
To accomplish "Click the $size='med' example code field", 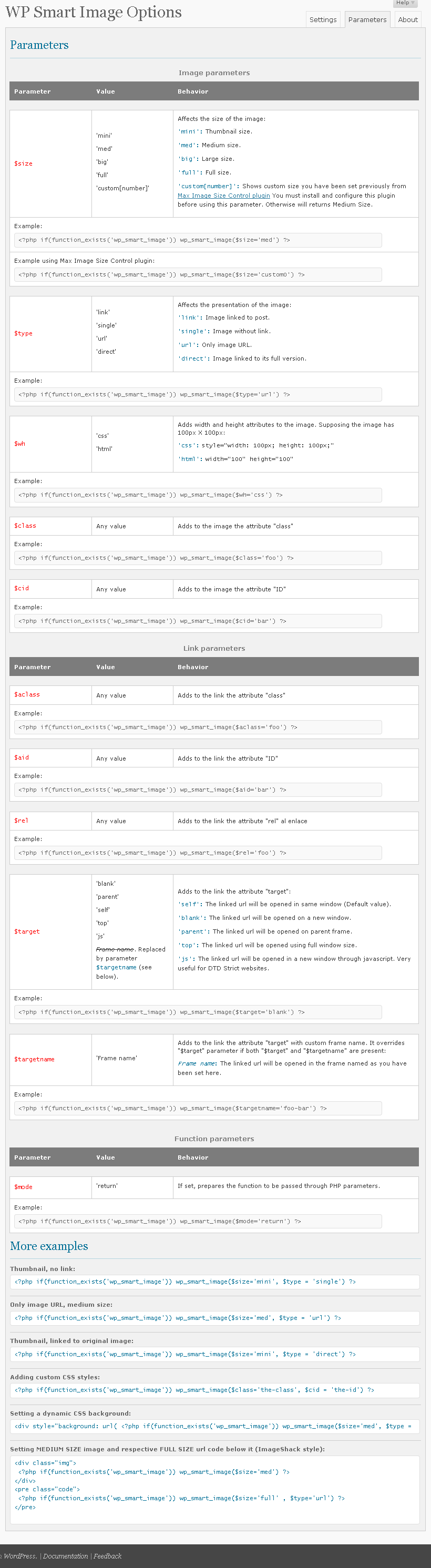I will (x=198, y=240).
